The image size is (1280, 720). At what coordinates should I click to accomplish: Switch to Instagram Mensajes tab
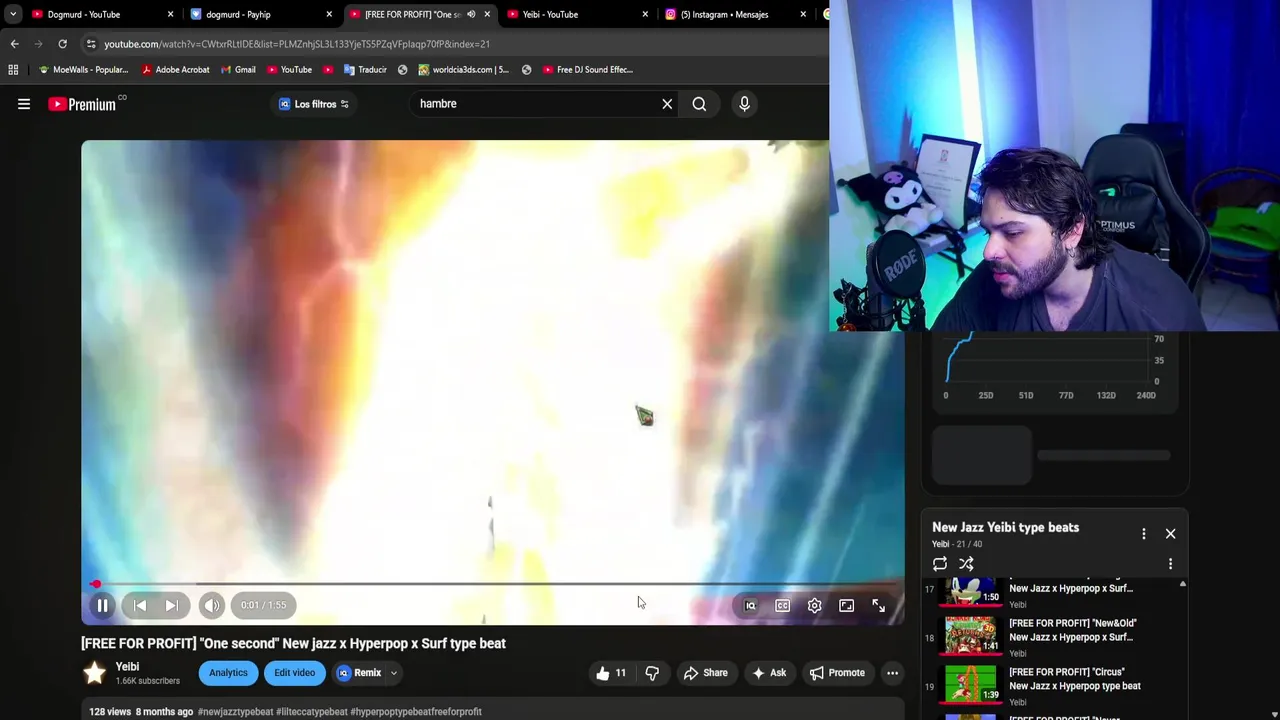click(x=724, y=14)
